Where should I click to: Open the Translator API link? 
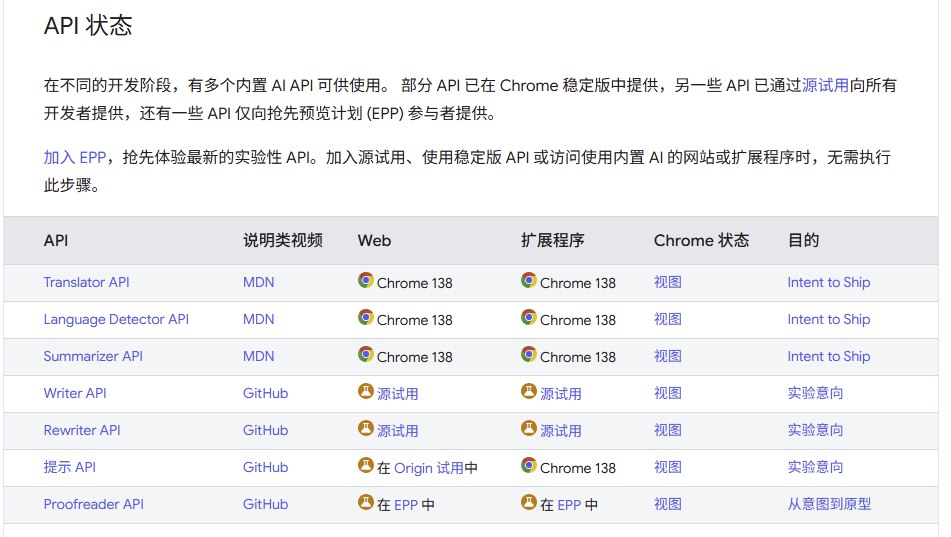click(87, 282)
